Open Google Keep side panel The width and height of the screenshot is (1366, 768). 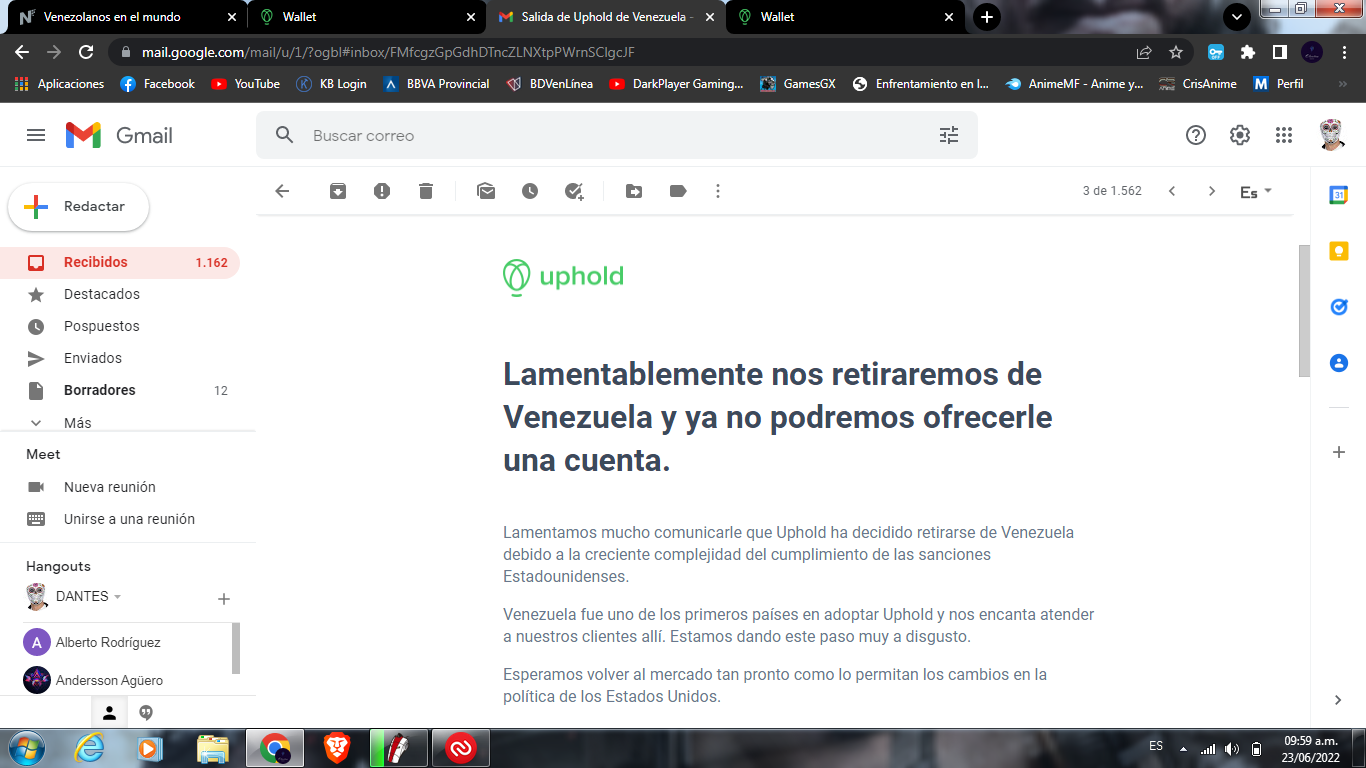point(1339,251)
